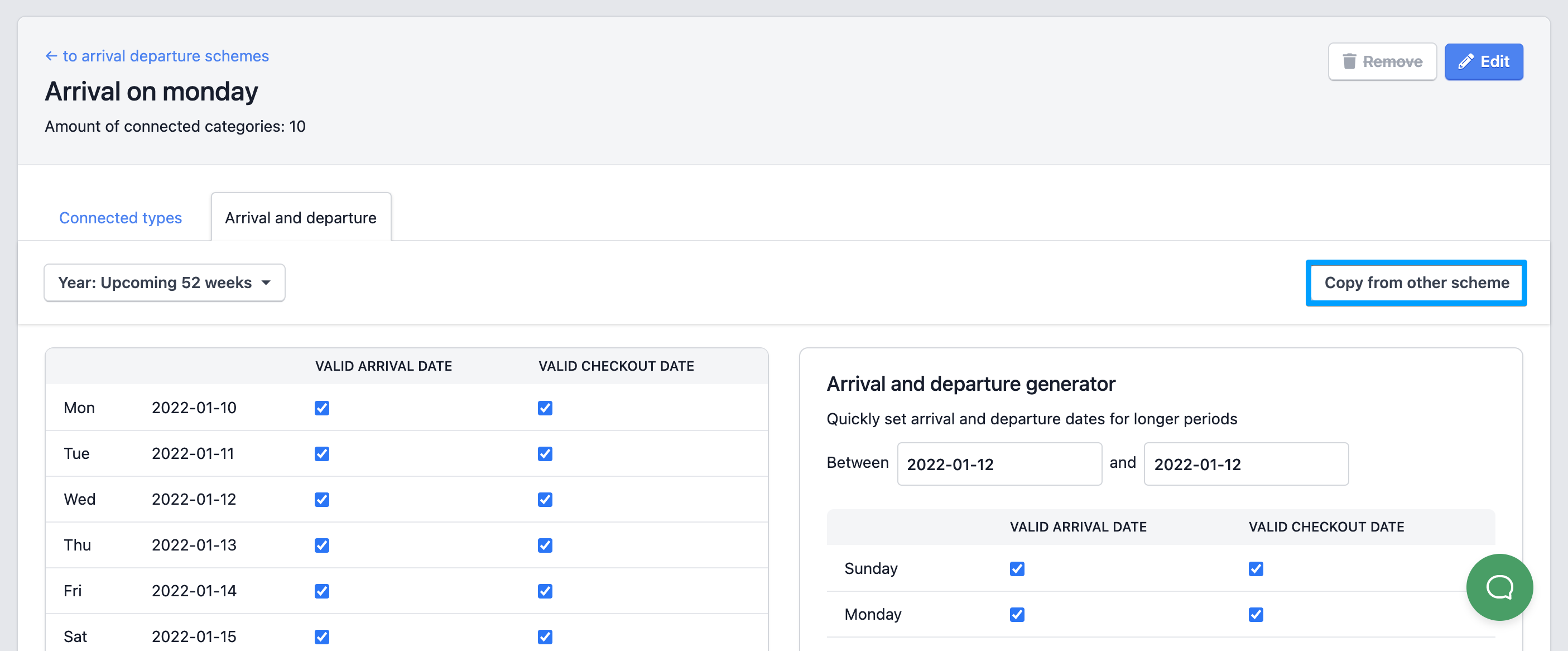
Task: Open the Year: Upcoming 52 weeks dropdown
Action: pos(165,283)
